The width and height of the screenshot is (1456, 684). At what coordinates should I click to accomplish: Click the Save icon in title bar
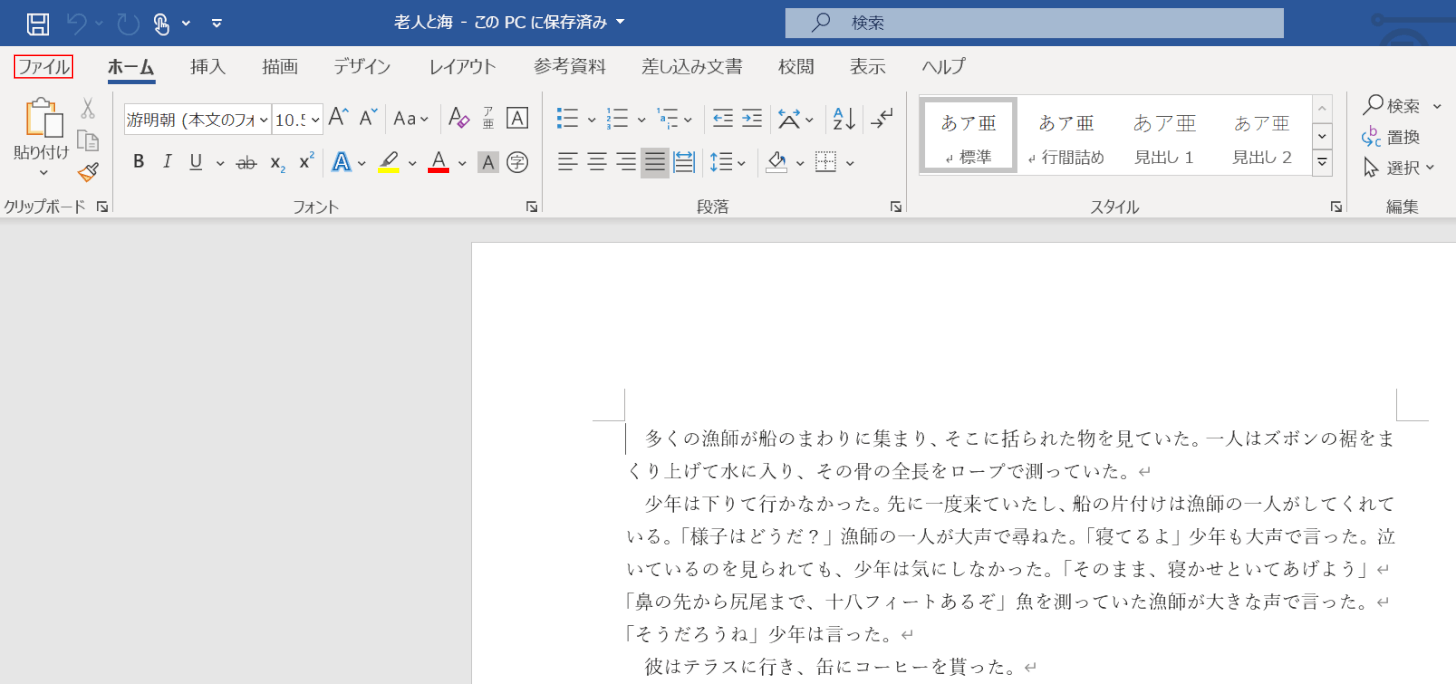pos(37,22)
